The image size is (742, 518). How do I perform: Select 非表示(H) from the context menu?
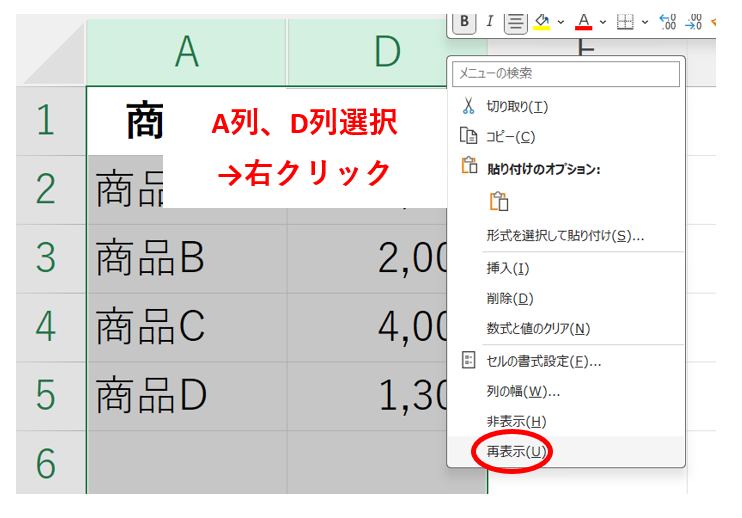tap(516, 421)
